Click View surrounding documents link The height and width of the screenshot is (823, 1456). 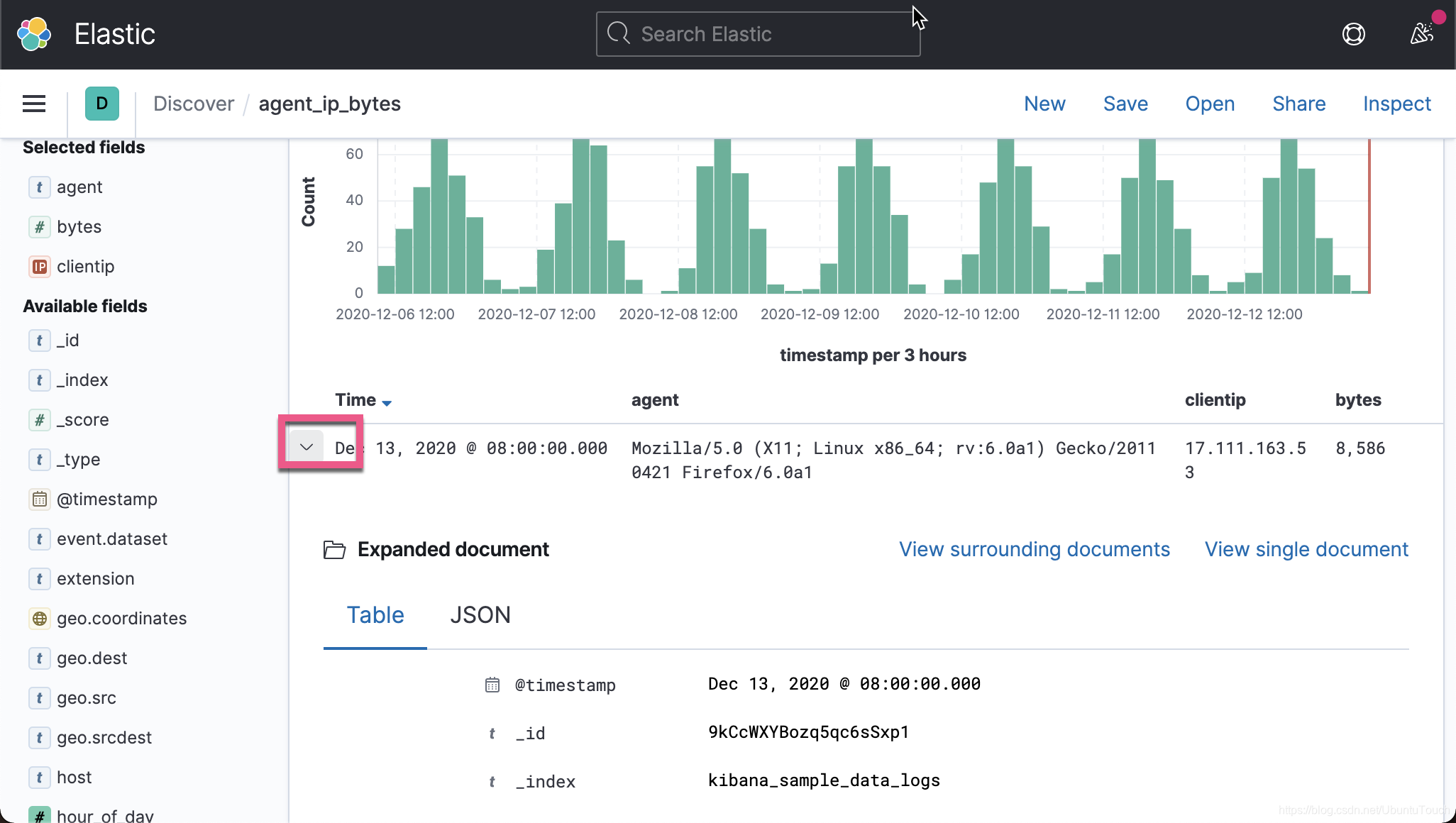1034,549
